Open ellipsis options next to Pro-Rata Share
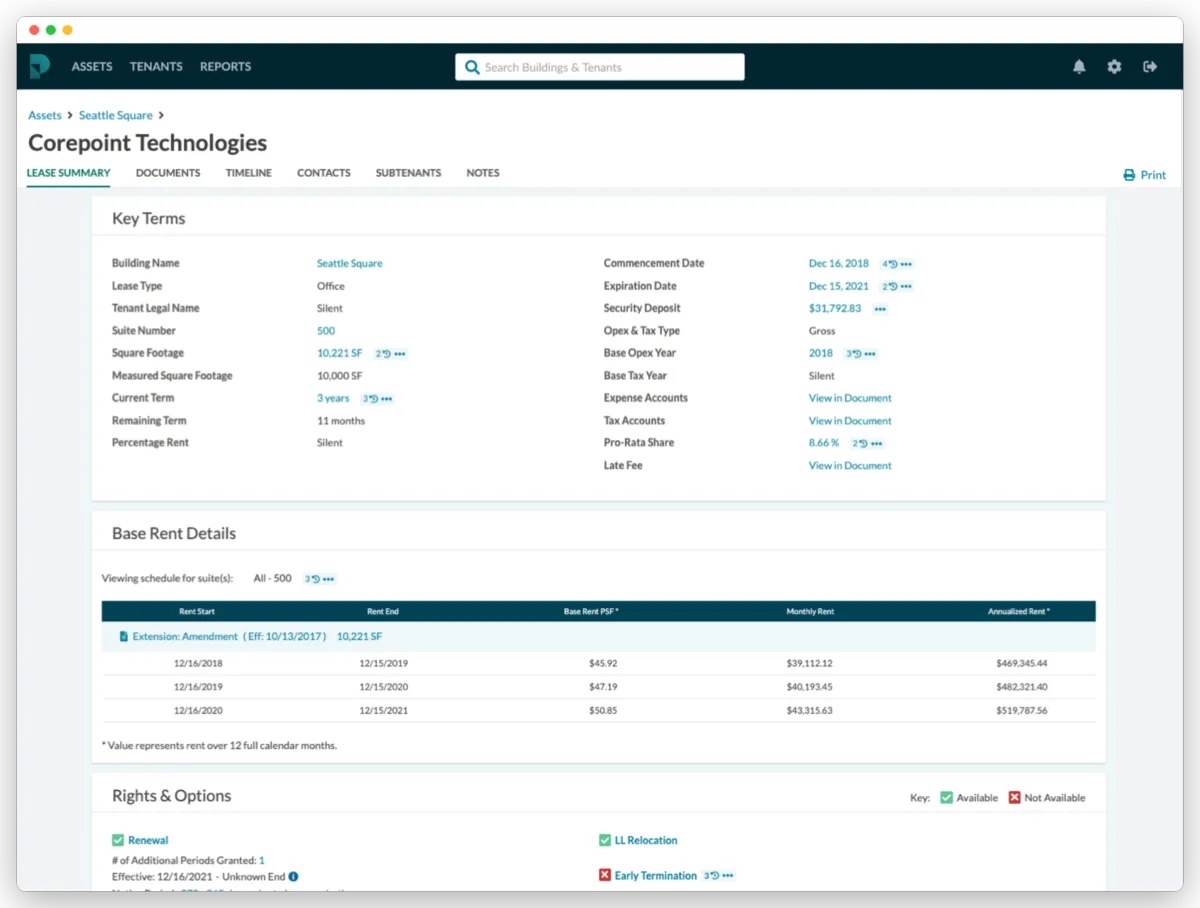1200x908 pixels. point(876,443)
